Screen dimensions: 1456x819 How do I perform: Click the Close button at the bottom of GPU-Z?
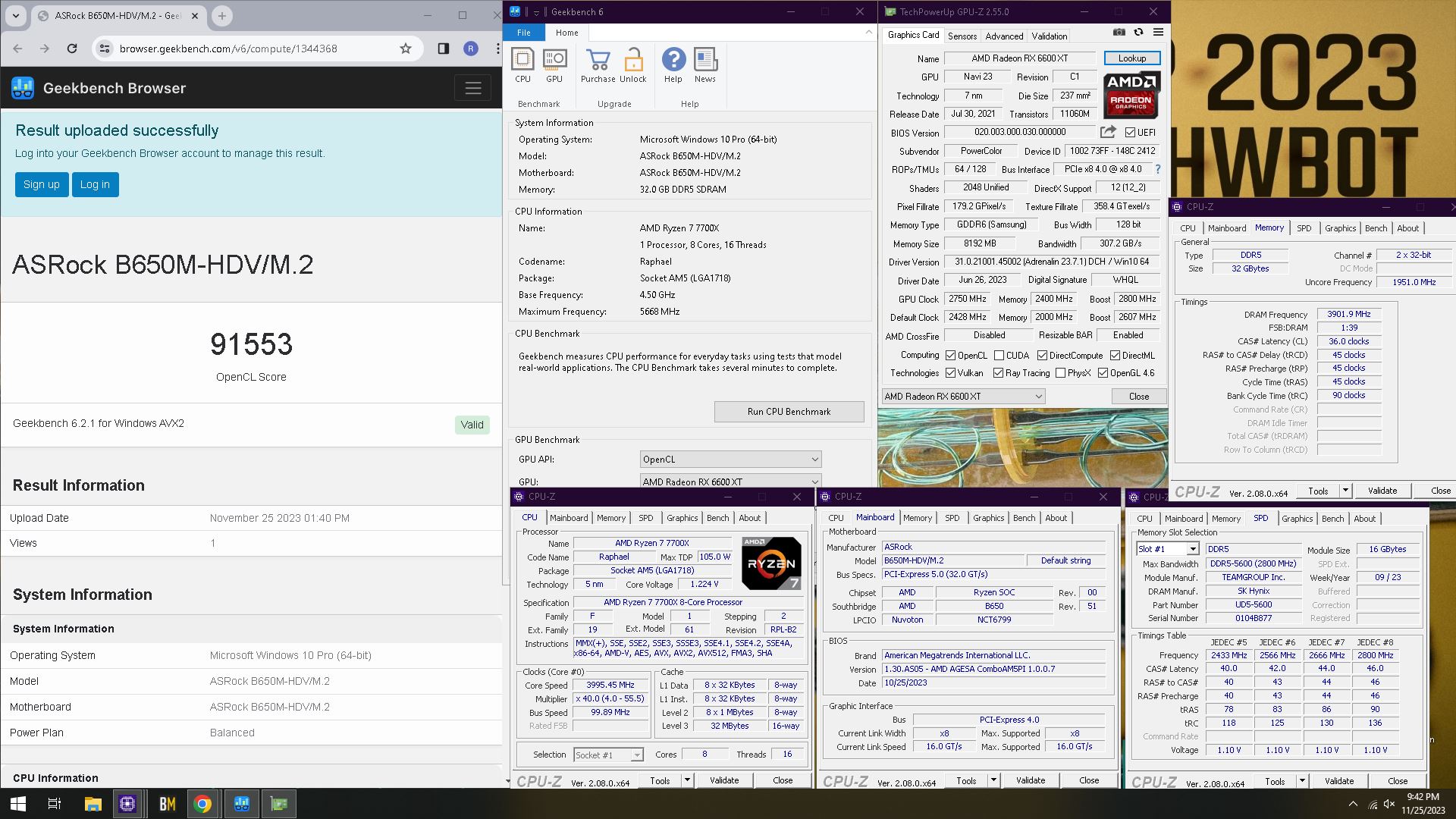click(x=1138, y=397)
